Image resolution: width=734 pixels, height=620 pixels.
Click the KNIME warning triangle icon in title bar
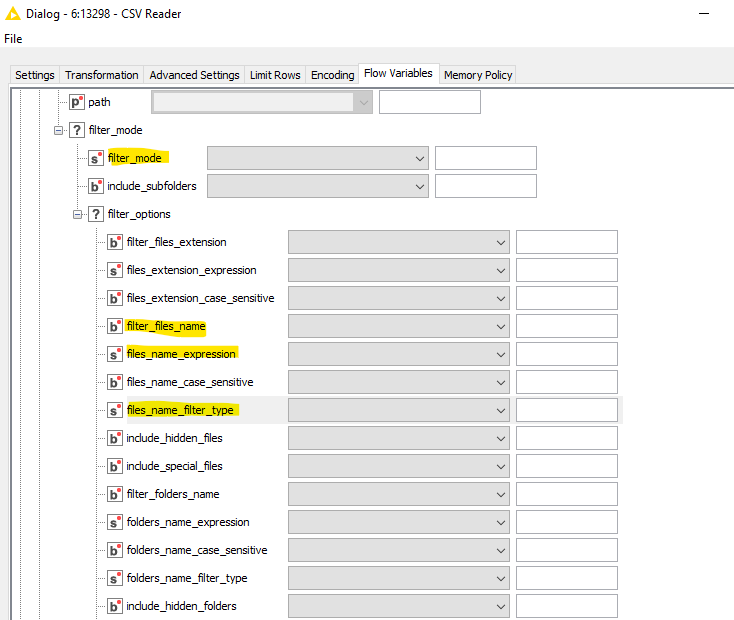pos(13,14)
